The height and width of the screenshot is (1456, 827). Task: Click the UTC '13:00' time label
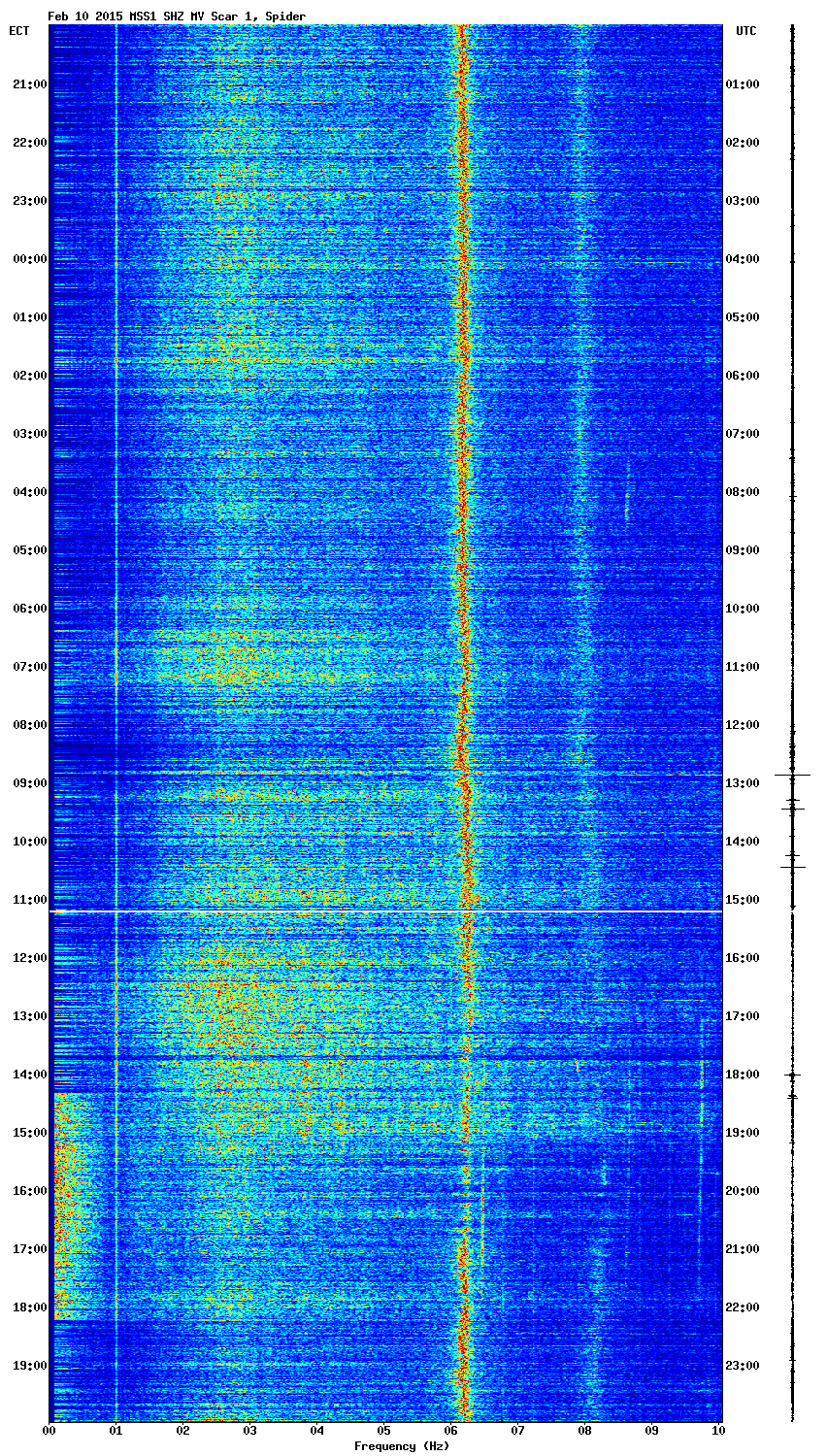[x=743, y=783]
